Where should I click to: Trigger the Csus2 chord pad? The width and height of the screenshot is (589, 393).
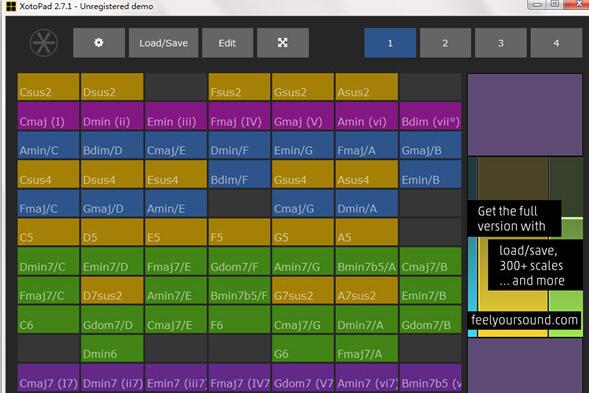tap(48, 87)
